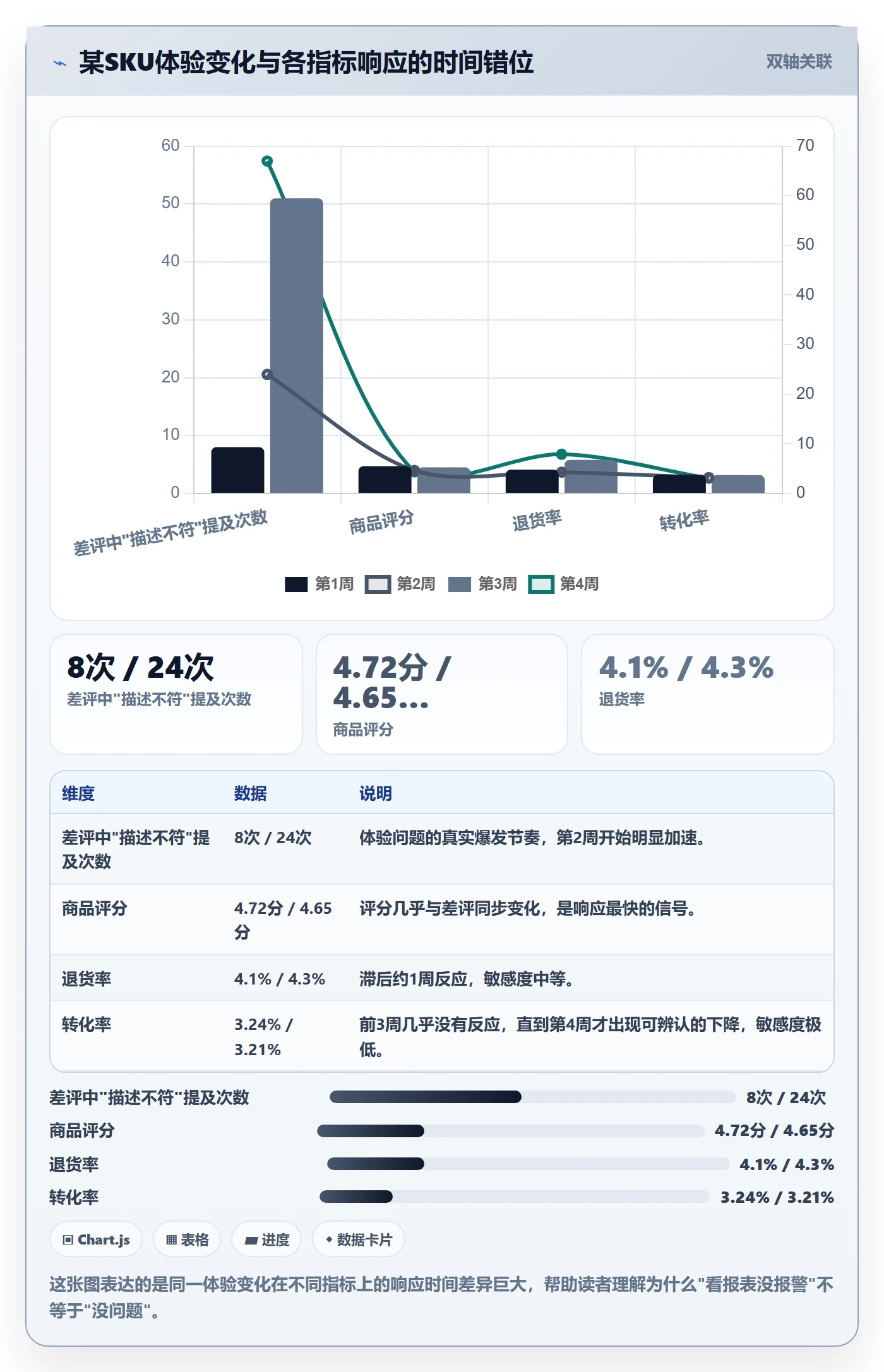Click the lightning icon beside the chart title
Viewport: 884px width, 1372px height.
coord(59,63)
